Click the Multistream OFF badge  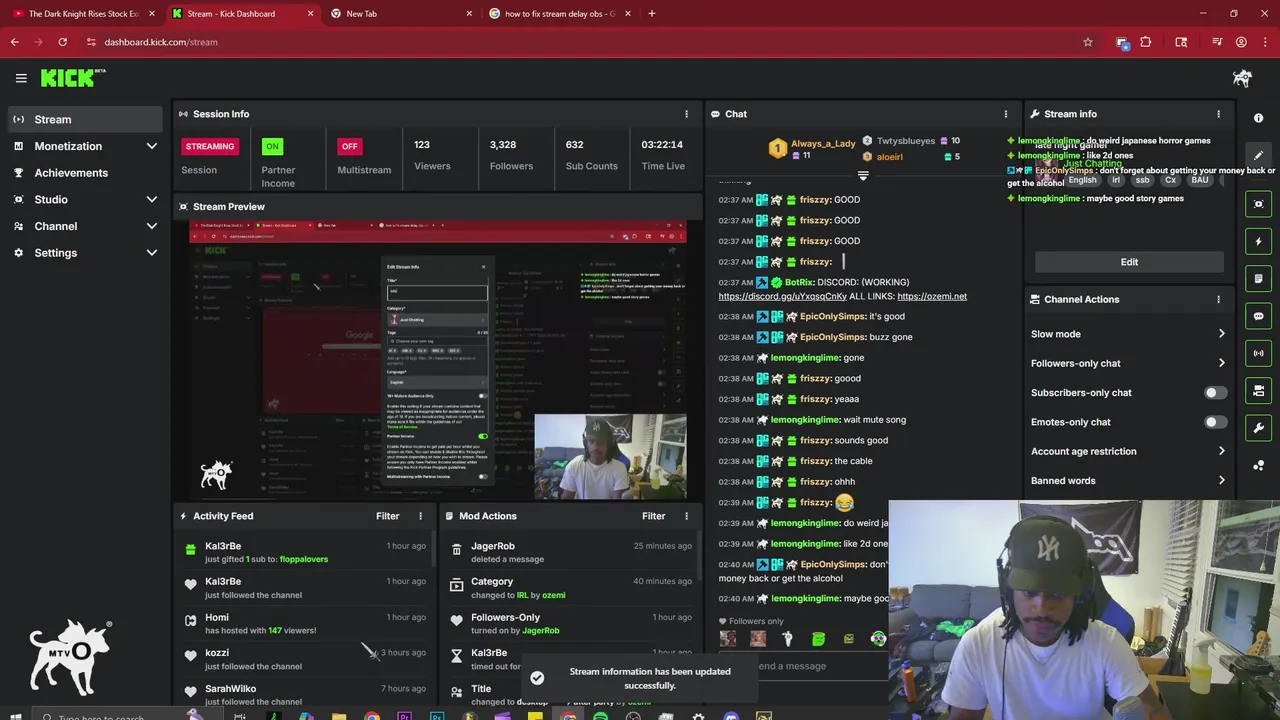[349, 146]
